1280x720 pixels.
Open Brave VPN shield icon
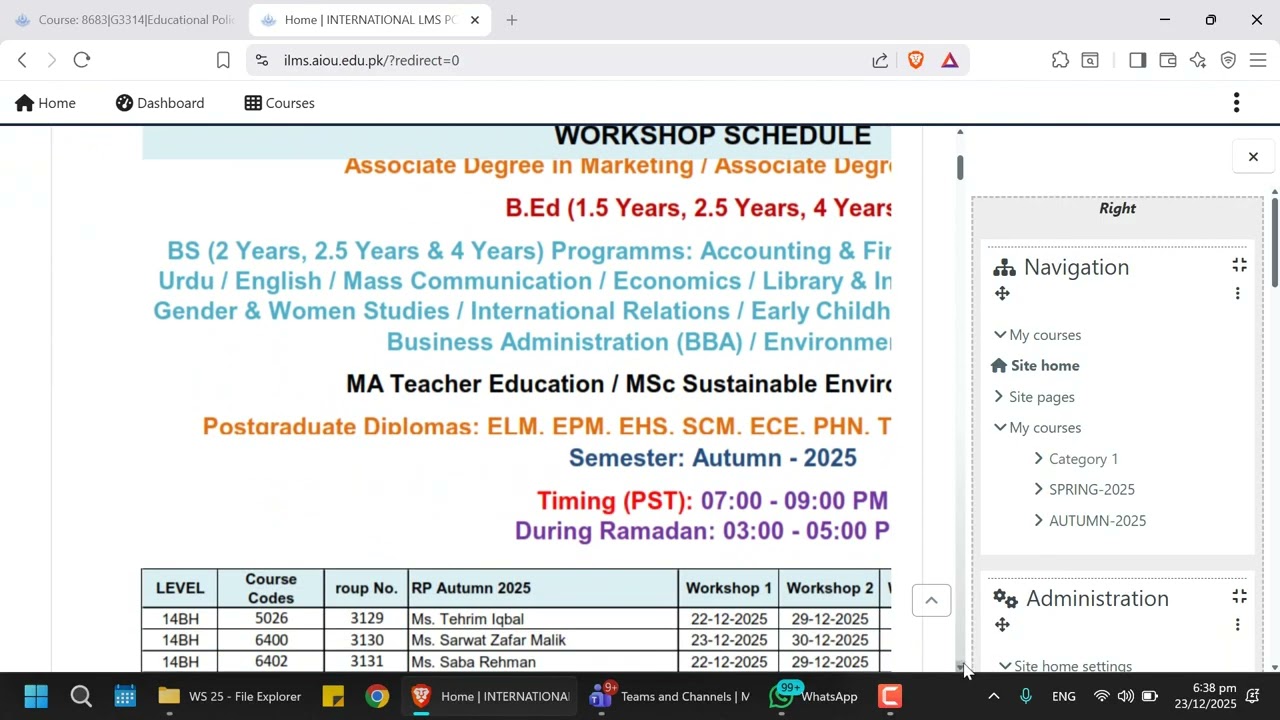coord(1228,60)
